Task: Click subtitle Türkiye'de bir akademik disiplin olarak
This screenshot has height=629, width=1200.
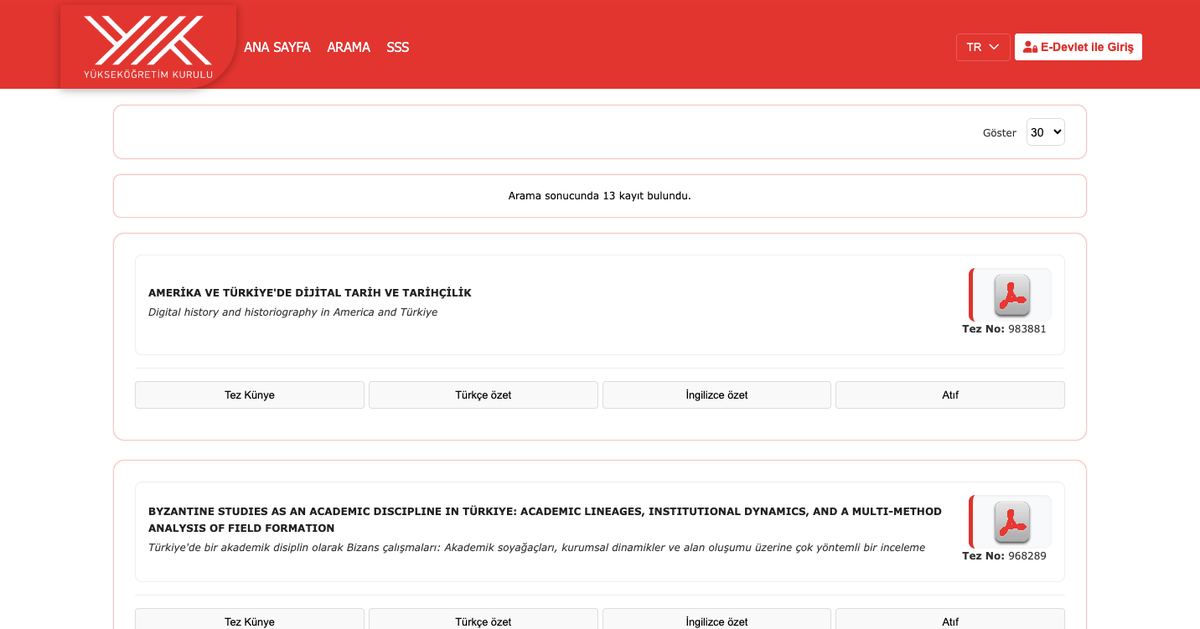Action: [x=536, y=547]
